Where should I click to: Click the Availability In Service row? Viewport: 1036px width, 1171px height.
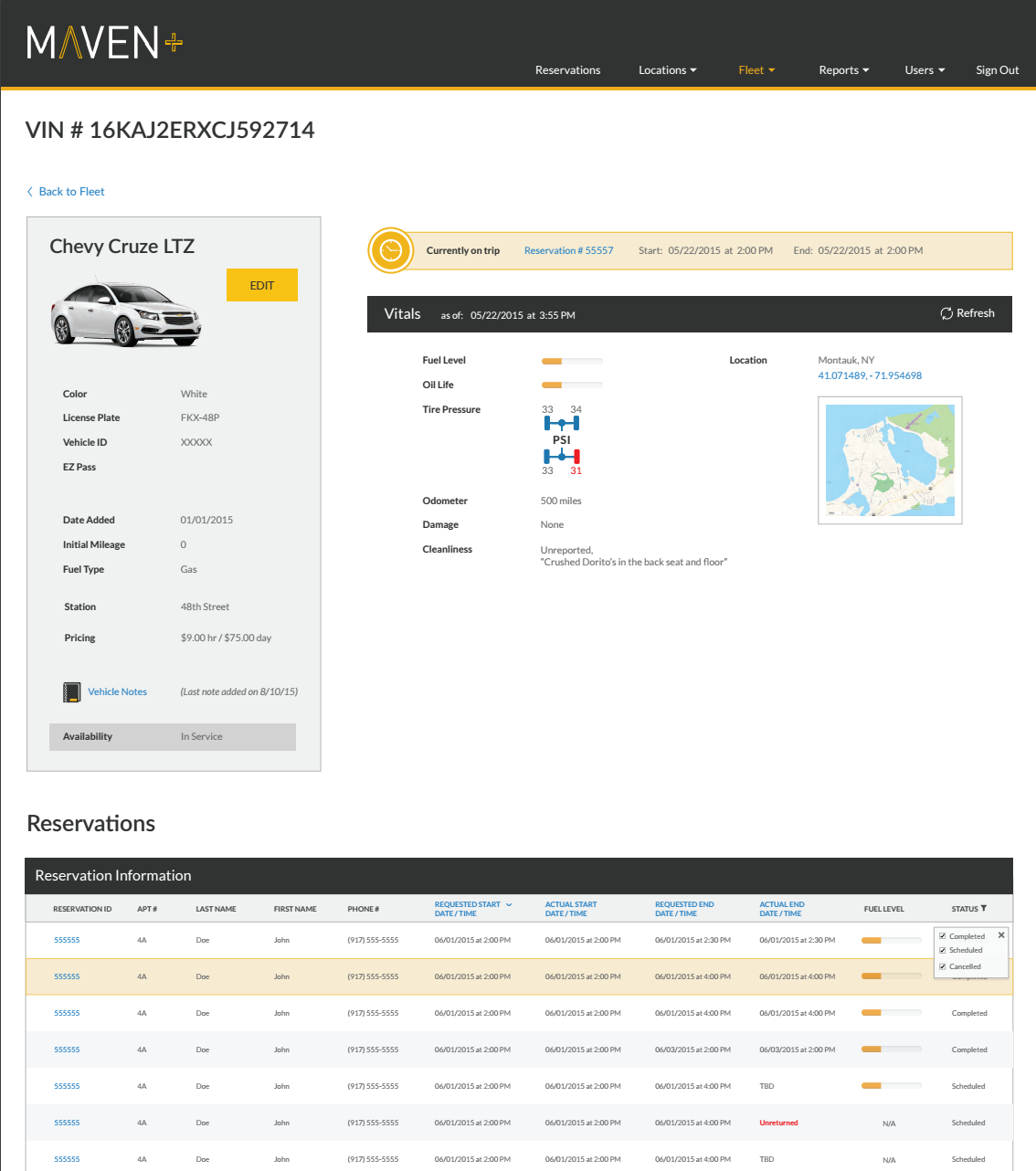tap(173, 737)
